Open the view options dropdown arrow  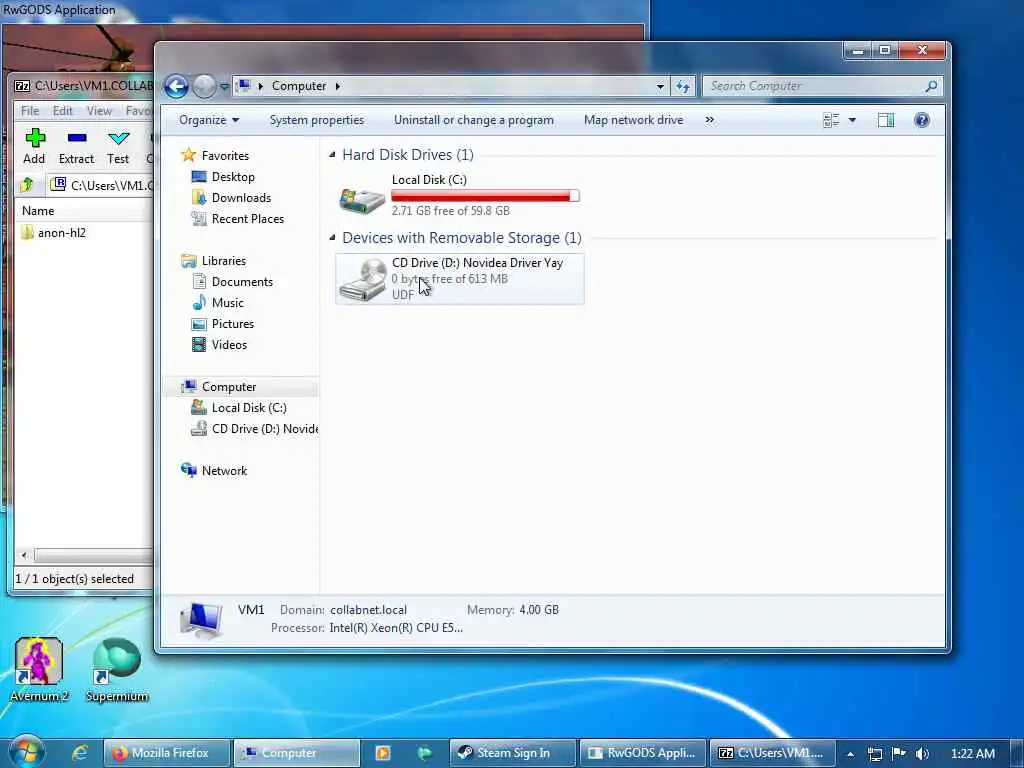(x=852, y=120)
